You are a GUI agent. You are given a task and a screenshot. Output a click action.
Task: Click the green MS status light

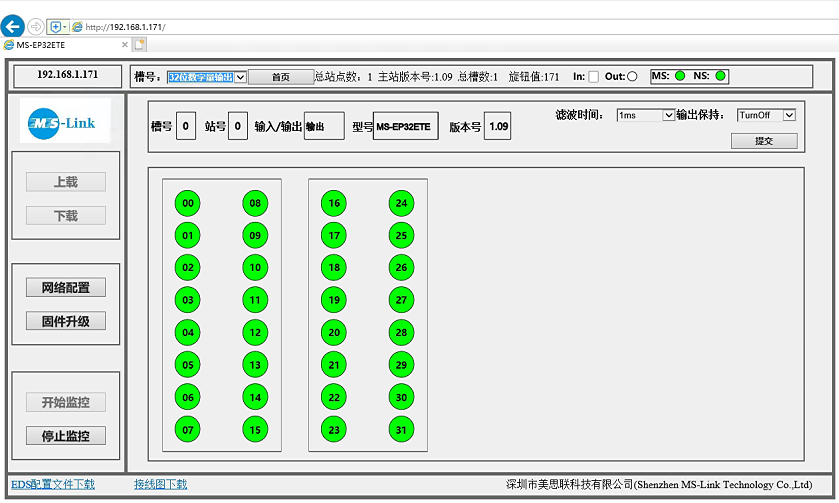[680, 76]
